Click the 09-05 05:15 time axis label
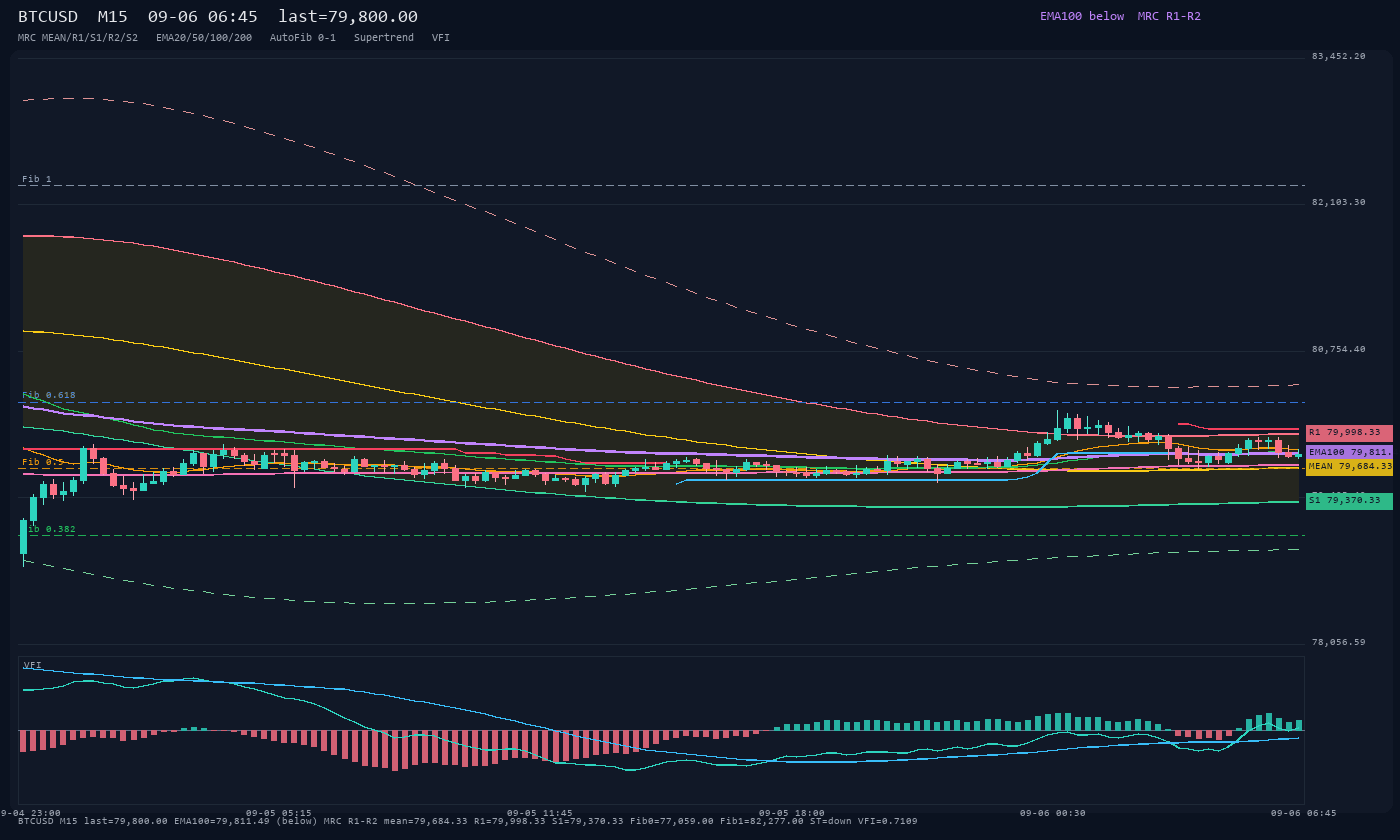This screenshot has height=840, width=1400. click(x=279, y=813)
